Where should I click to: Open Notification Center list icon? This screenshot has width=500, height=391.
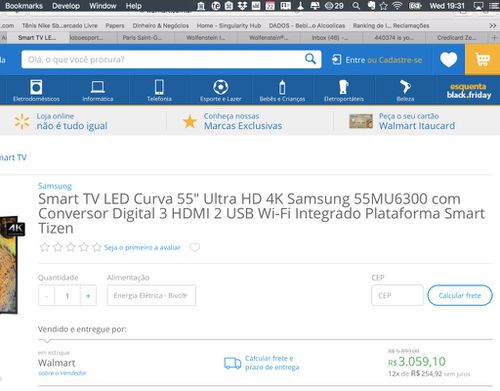point(494,6)
